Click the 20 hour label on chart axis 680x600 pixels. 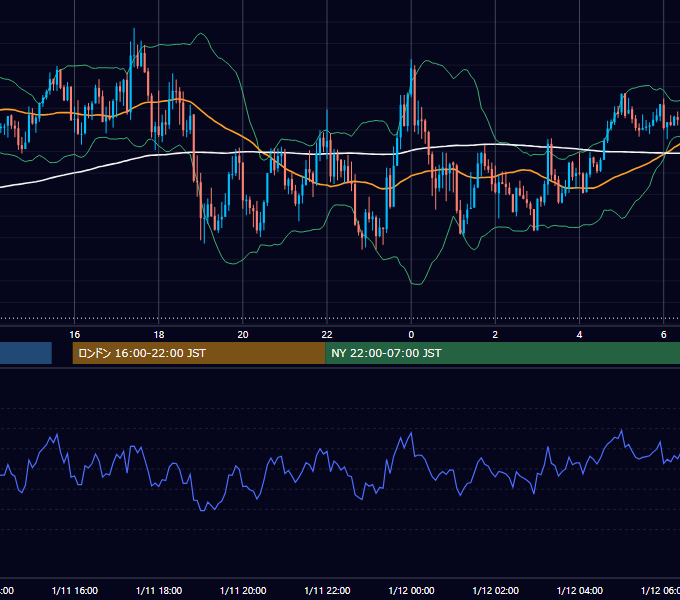(243, 335)
